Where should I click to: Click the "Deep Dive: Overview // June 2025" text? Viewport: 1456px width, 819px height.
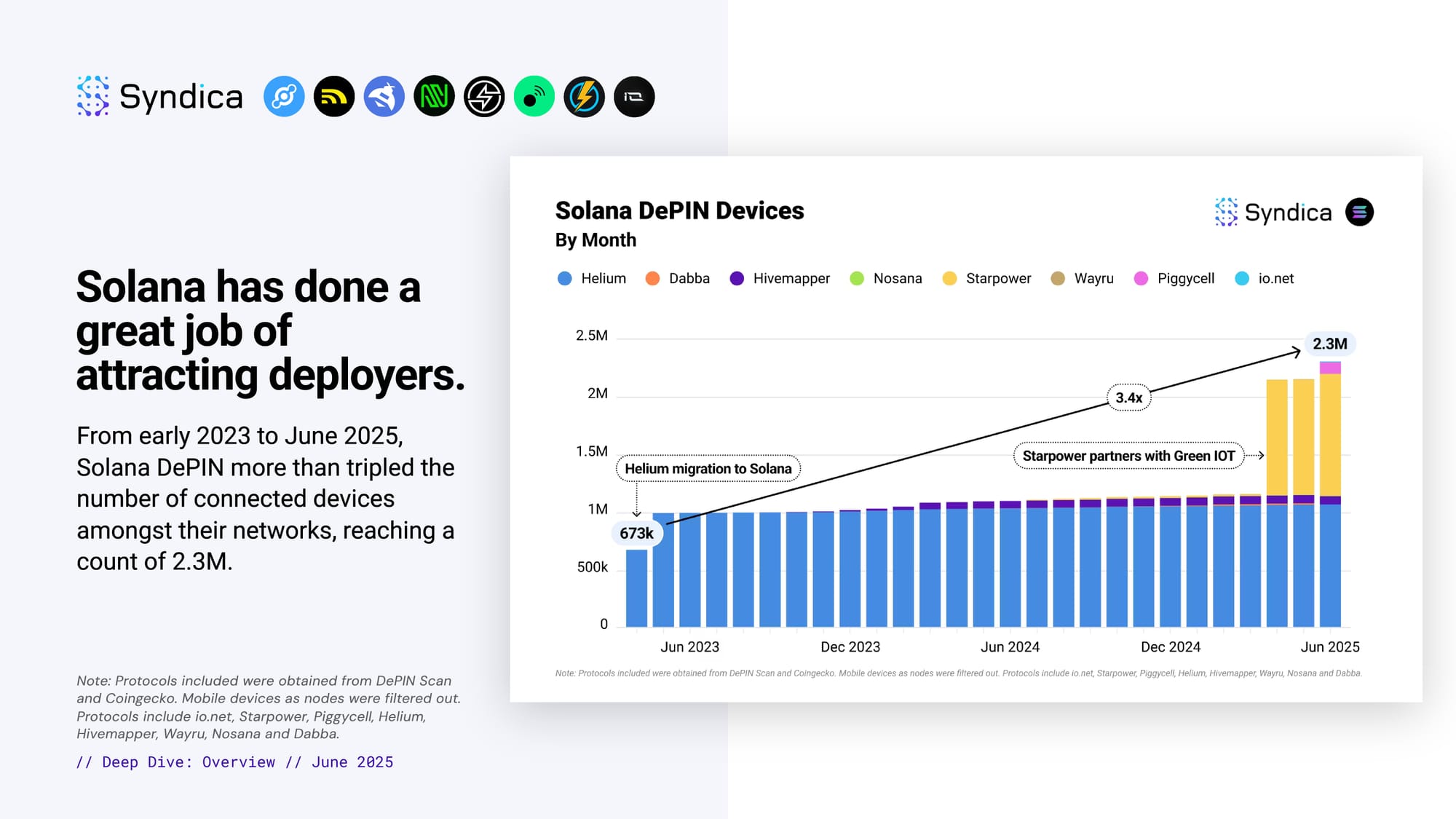click(x=234, y=761)
